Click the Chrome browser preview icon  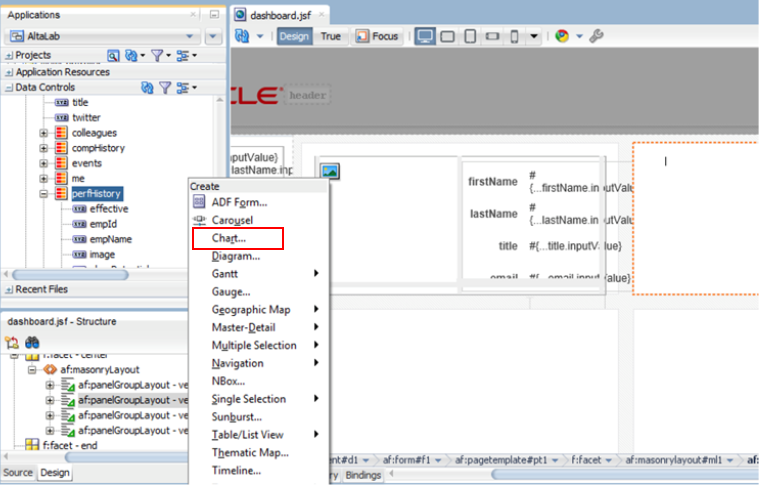[562, 36]
